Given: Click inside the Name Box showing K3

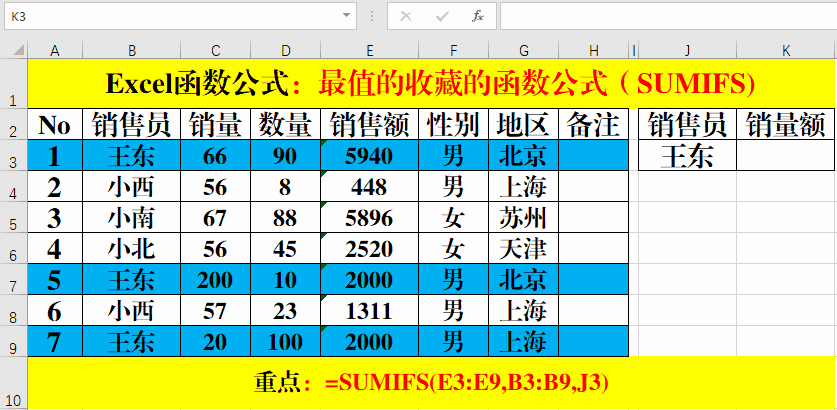Looking at the screenshot, I should pos(170,16).
